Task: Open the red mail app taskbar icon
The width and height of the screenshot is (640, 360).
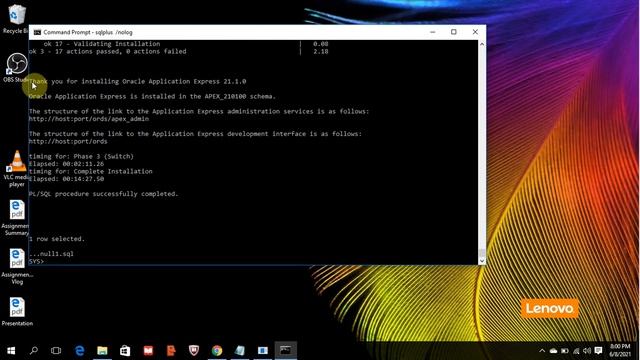Action: click(x=148, y=350)
